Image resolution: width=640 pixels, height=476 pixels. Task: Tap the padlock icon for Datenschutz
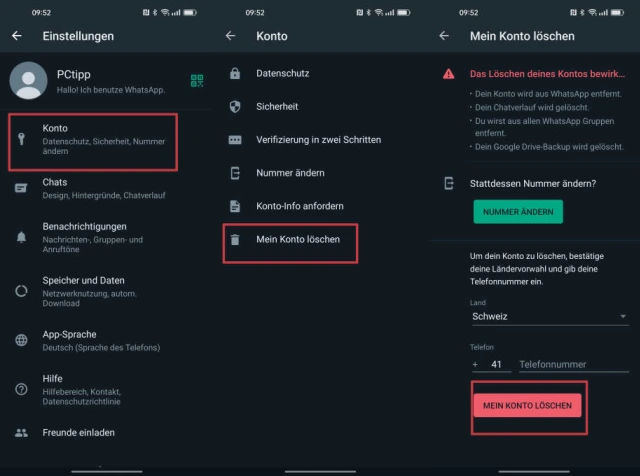(x=235, y=73)
